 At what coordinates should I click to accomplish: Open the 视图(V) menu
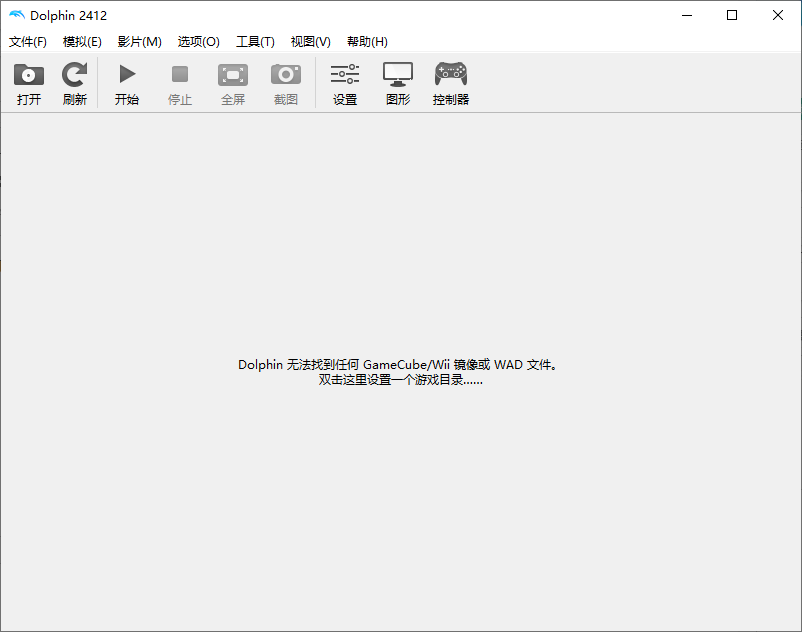pyautogui.click(x=310, y=41)
